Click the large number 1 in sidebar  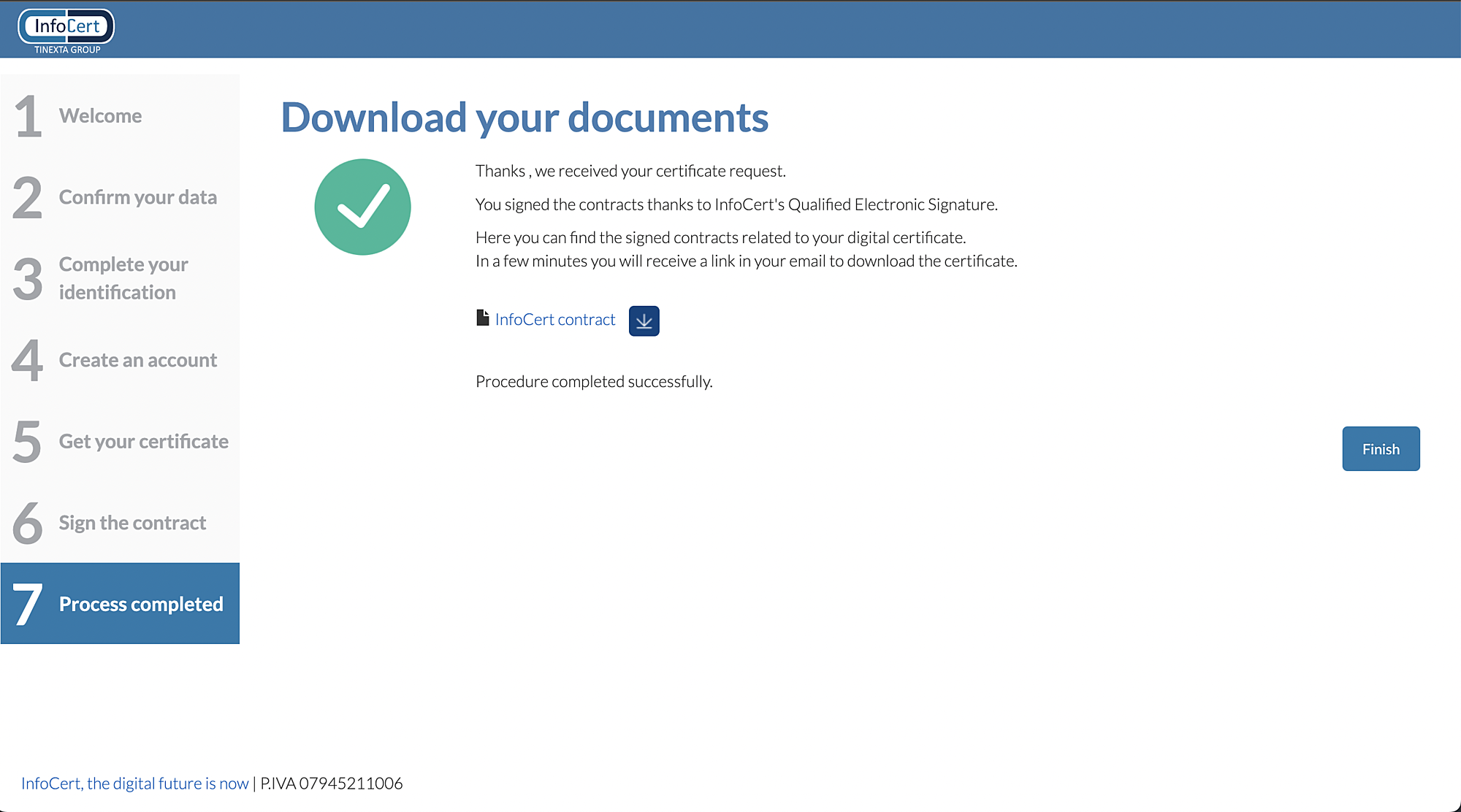[28, 116]
